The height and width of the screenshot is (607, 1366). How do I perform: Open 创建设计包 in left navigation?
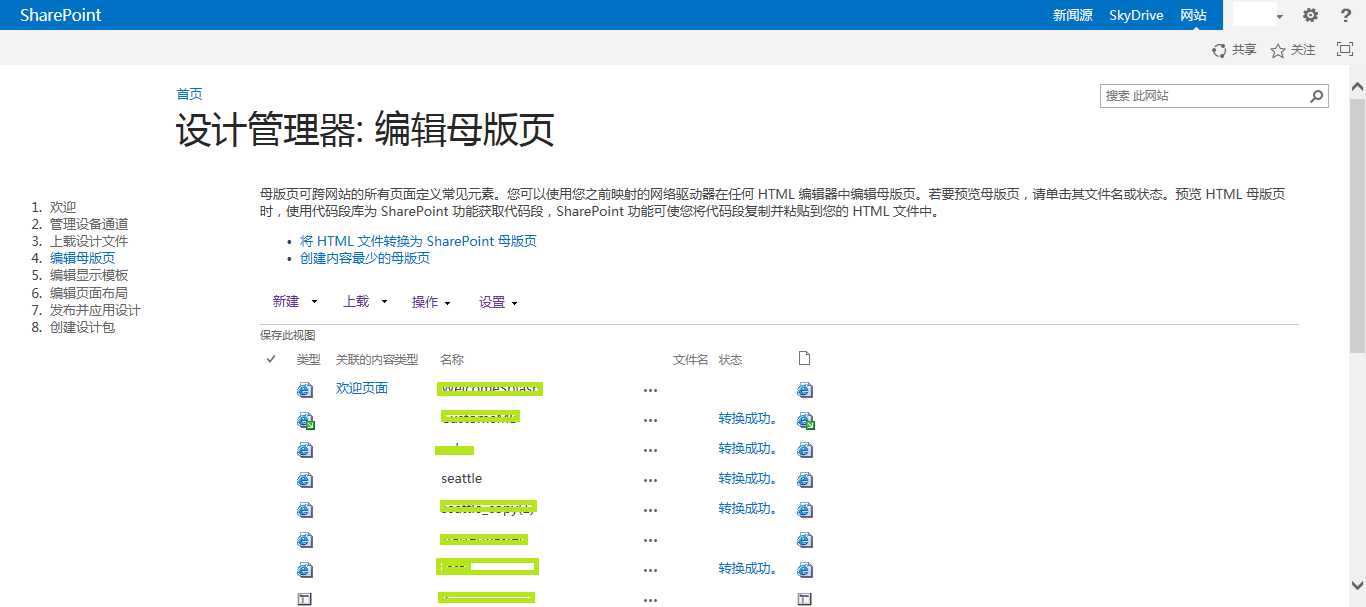click(x=82, y=327)
